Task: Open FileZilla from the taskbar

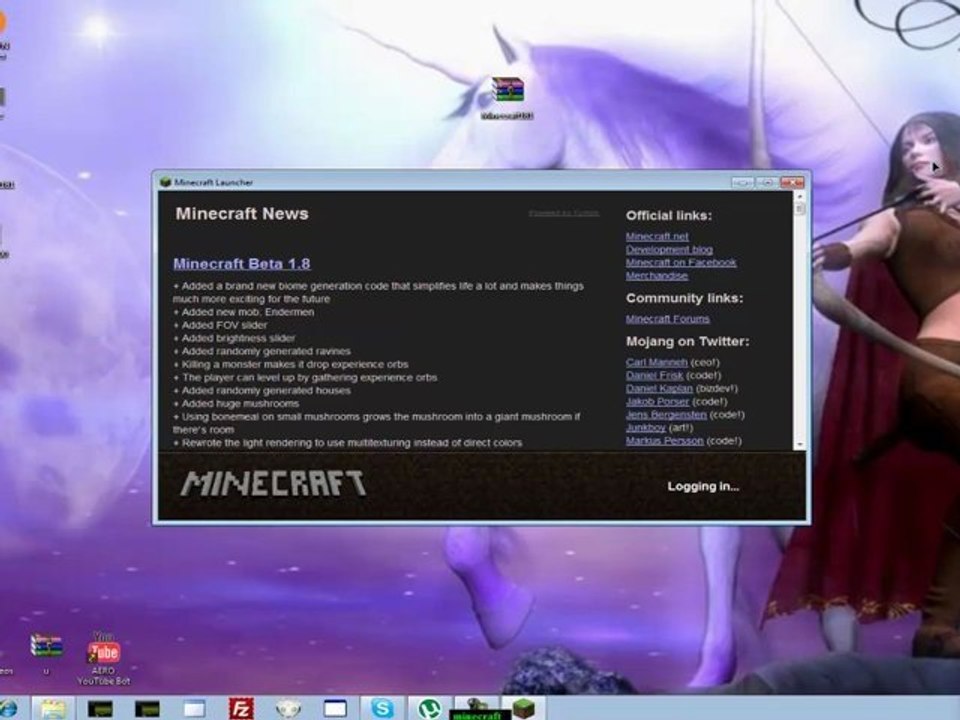Action: [x=241, y=708]
